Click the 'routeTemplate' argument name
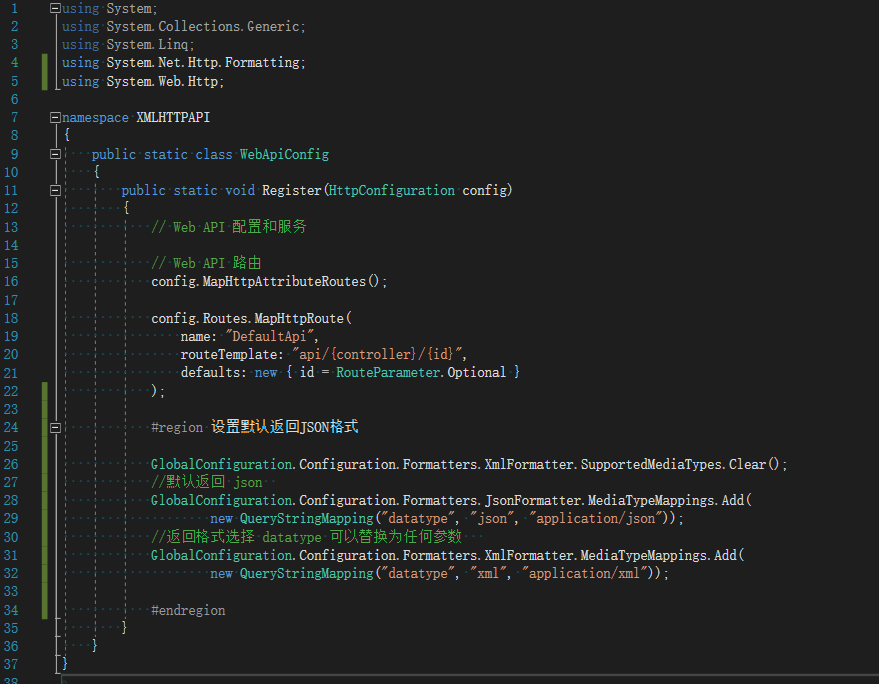This screenshot has height=684, width=879. pos(229,354)
